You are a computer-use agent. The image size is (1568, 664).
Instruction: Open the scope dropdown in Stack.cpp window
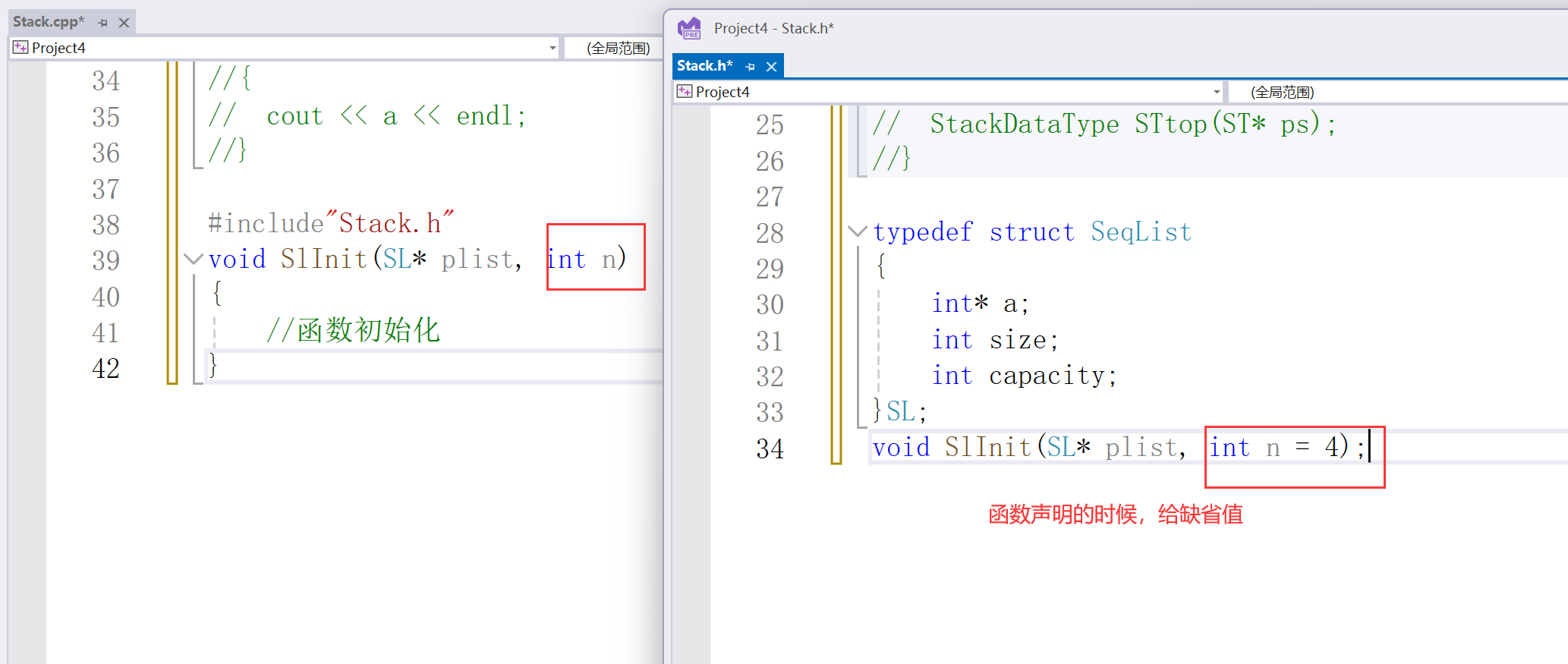coord(618,48)
